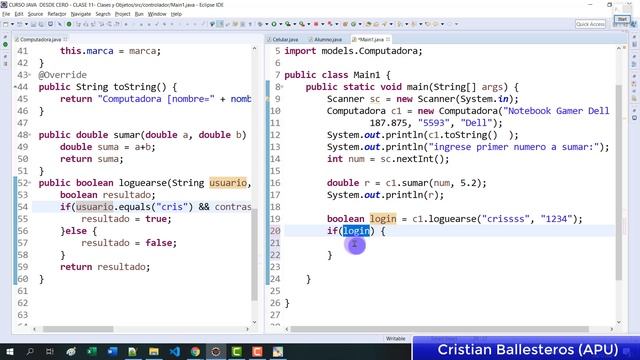This screenshot has height=360, width=640.
Task: Open Visual Studio Code from the taskbar
Action: point(175,351)
